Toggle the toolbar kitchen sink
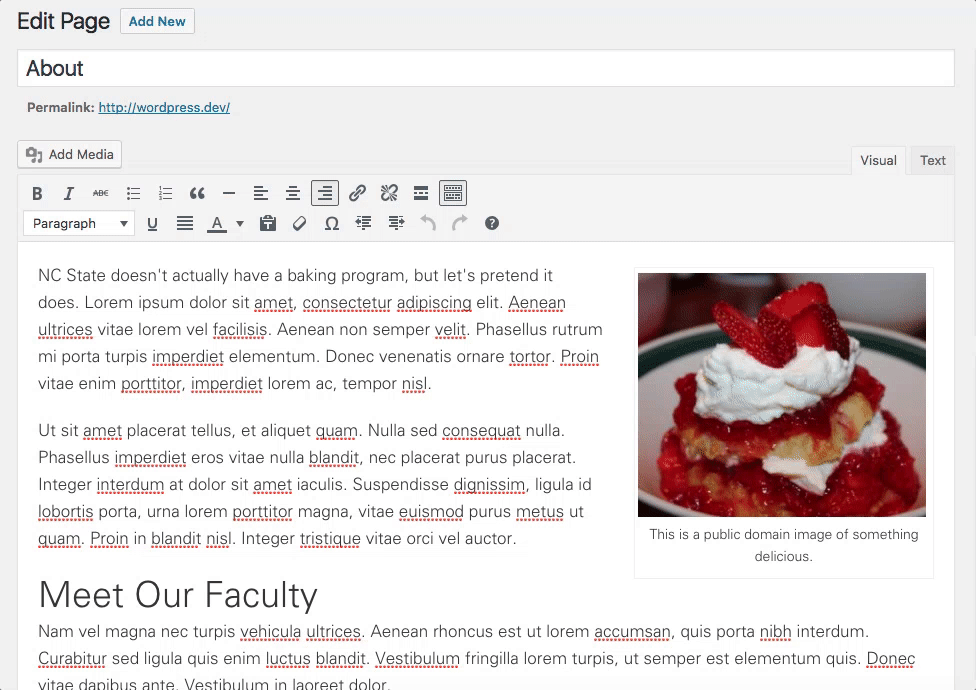The width and height of the screenshot is (976, 690). tap(453, 193)
